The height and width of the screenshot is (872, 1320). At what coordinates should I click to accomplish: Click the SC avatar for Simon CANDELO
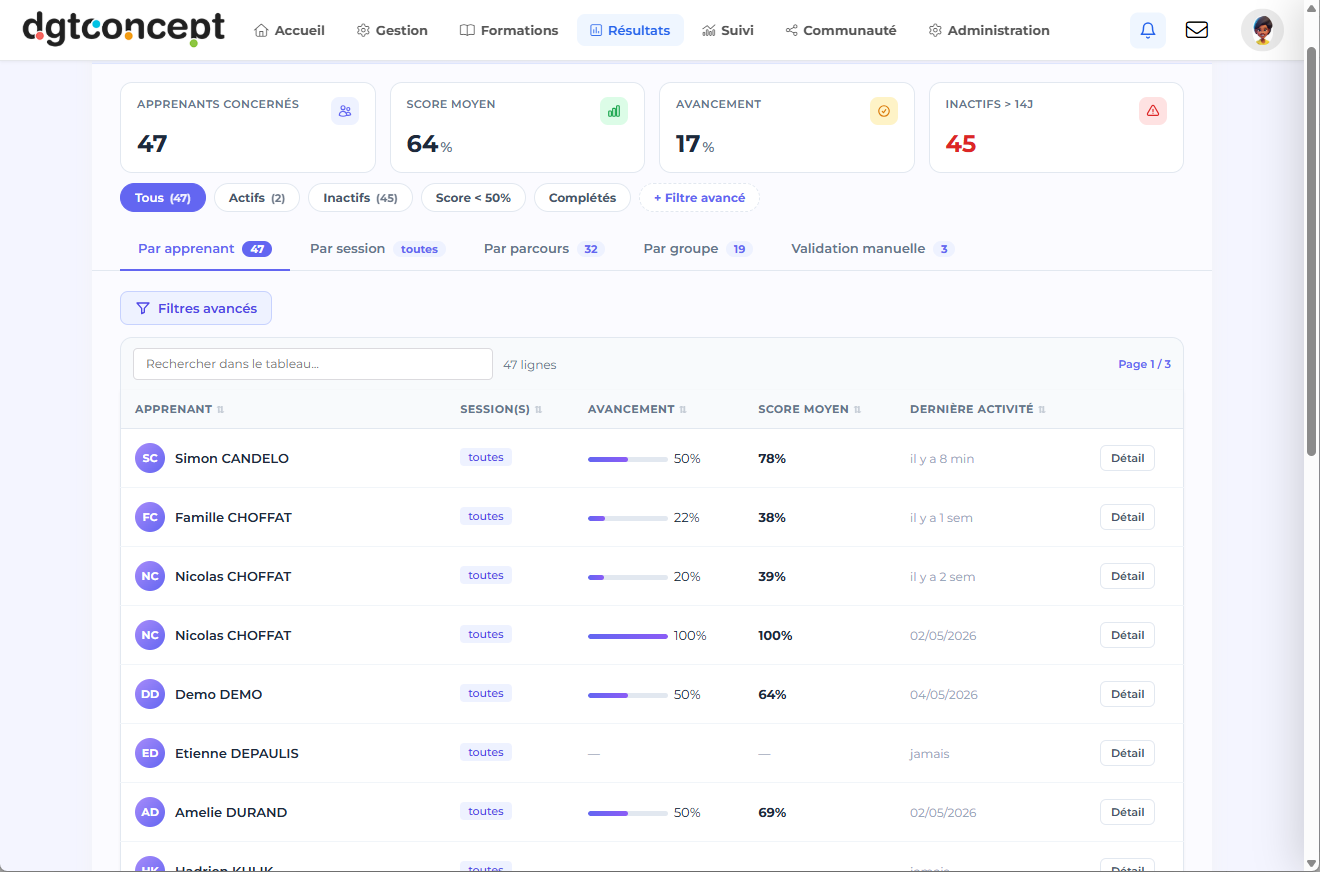click(x=150, y=458)
